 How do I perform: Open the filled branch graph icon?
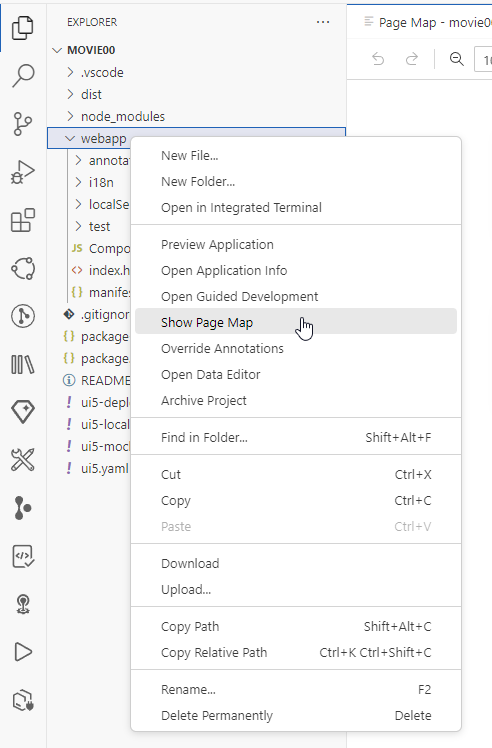22,508
